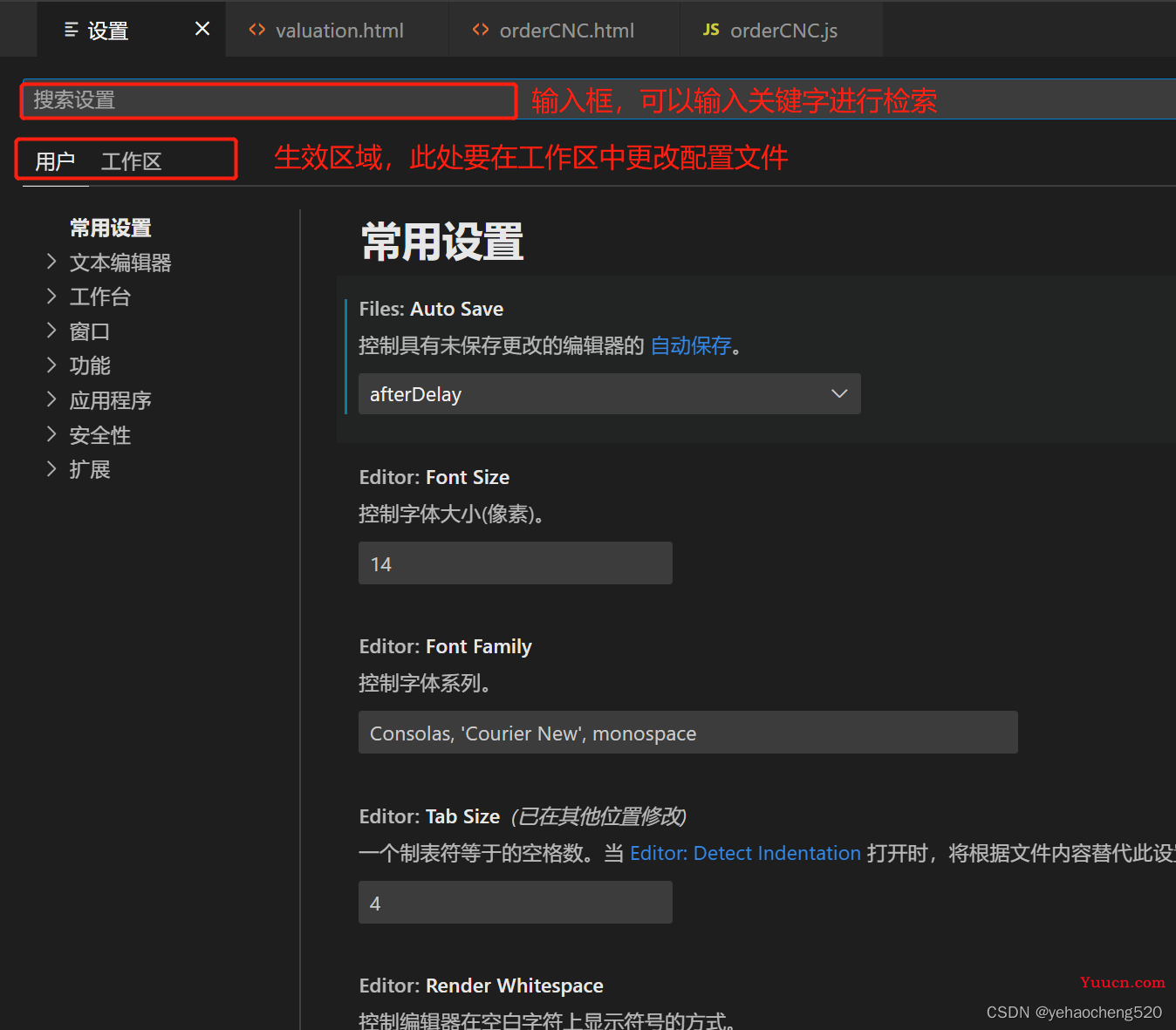Click the 已在其他位置修改 indicator
1176x1030 pixels.
[598, 816]
